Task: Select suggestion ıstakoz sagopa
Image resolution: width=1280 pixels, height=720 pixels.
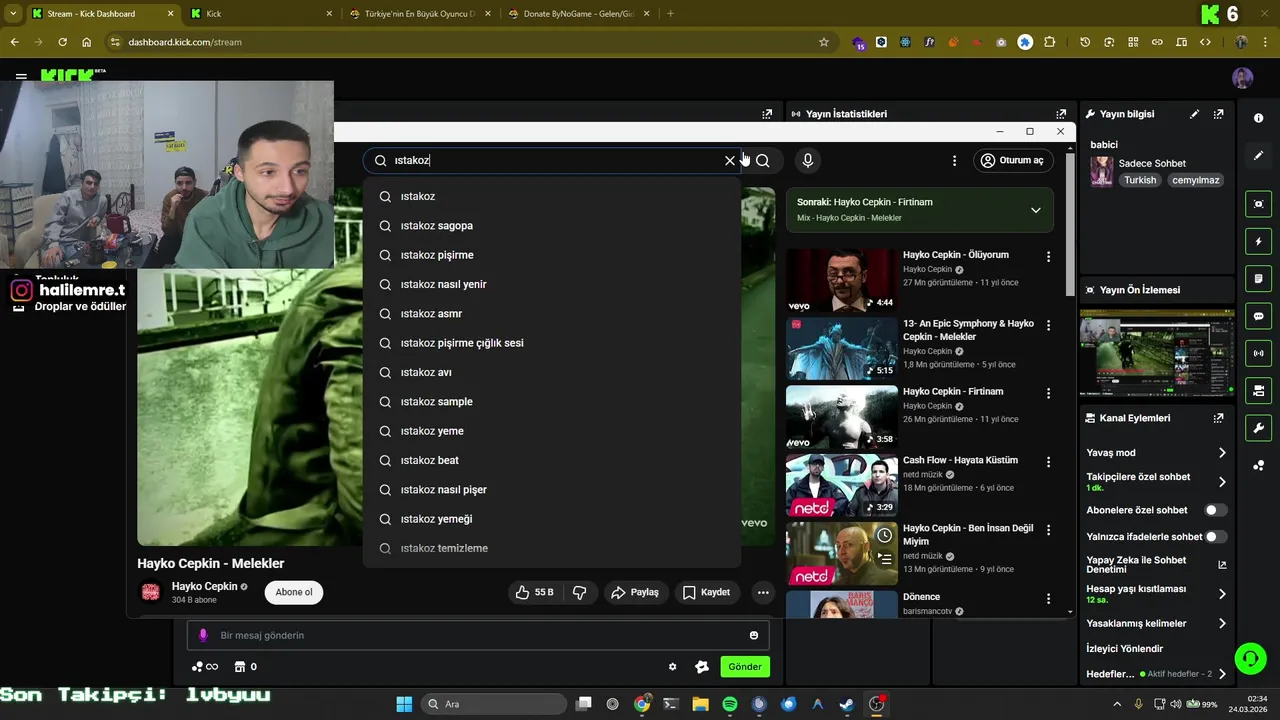Action: coord(552,226)
